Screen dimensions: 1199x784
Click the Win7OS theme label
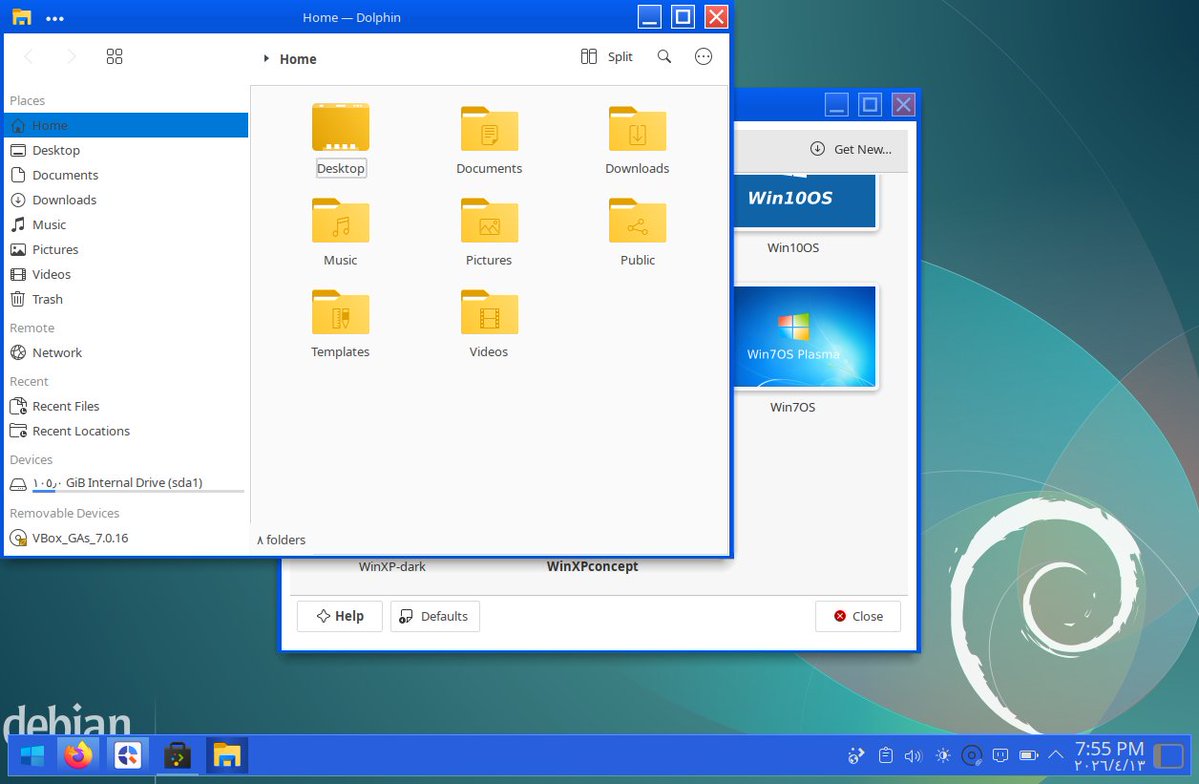793,408
